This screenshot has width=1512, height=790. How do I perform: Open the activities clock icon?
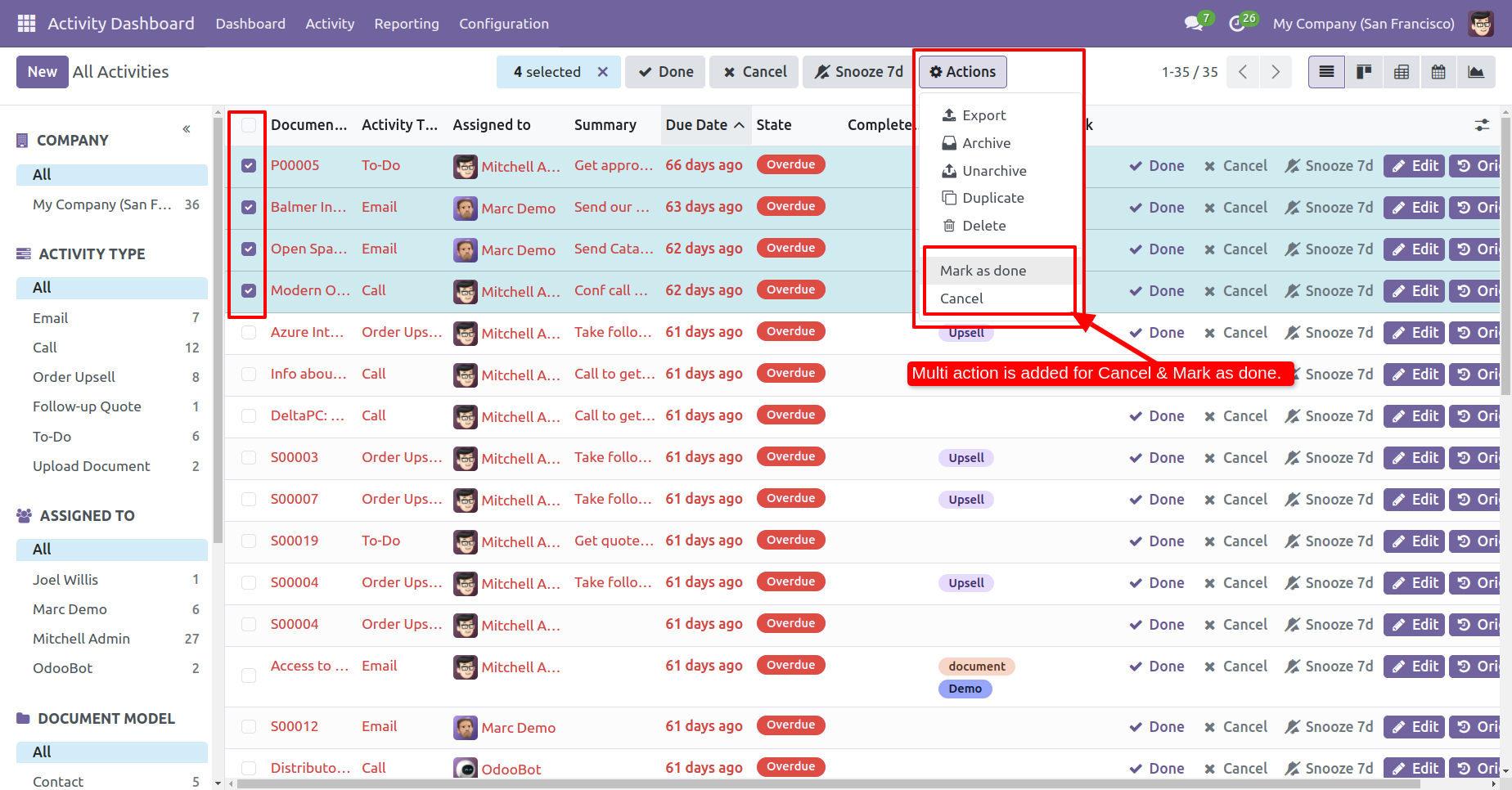click(x=1237, y=24)
